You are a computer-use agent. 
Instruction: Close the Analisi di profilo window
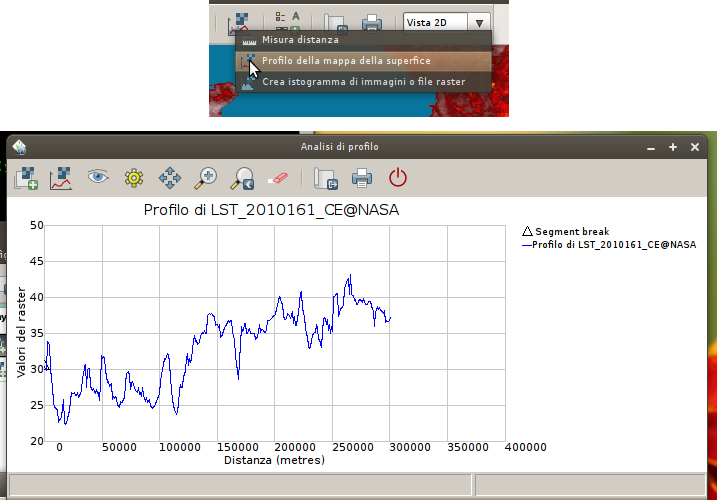[x=695, y=147]
